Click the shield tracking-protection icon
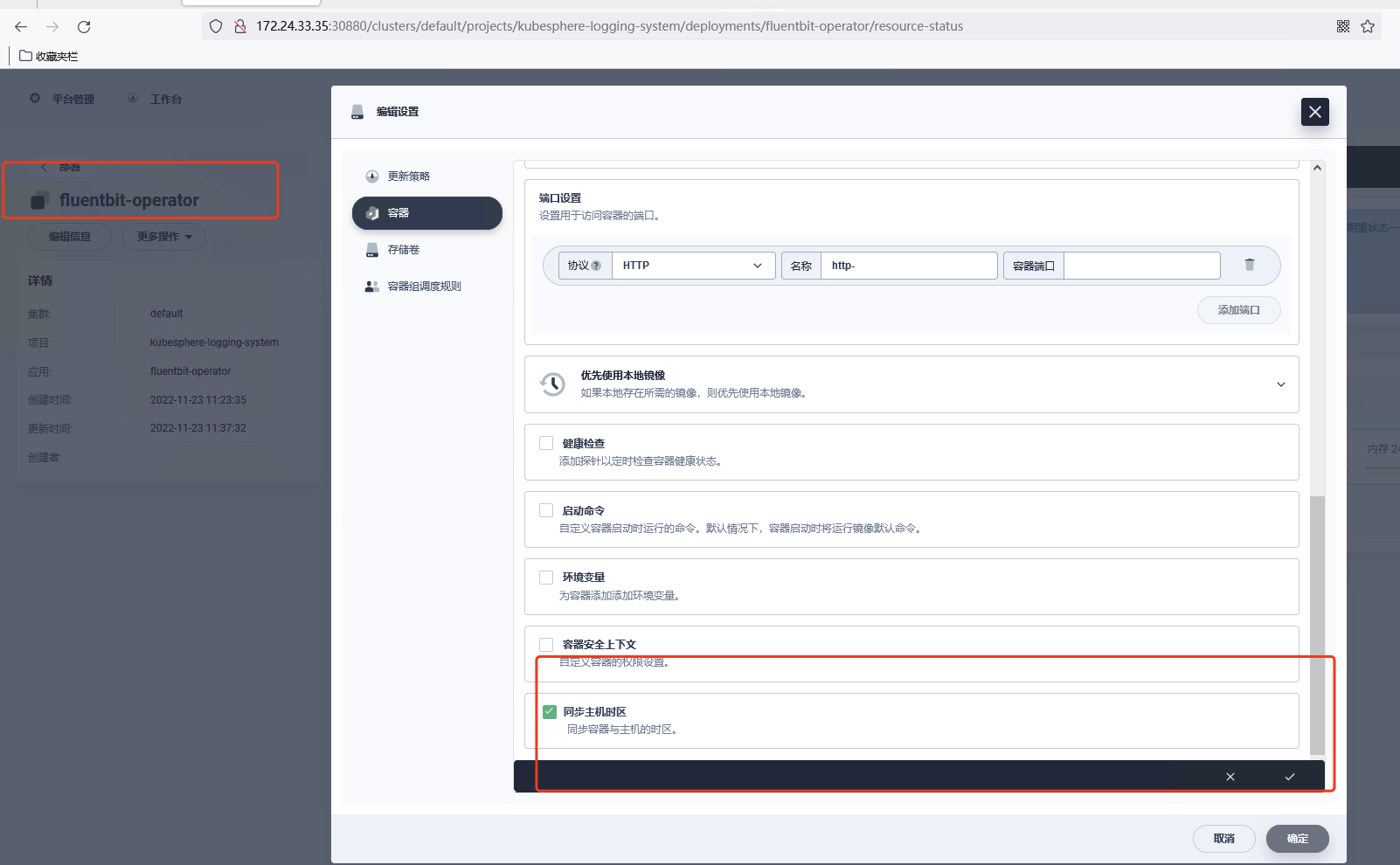 tap(215, 26)
